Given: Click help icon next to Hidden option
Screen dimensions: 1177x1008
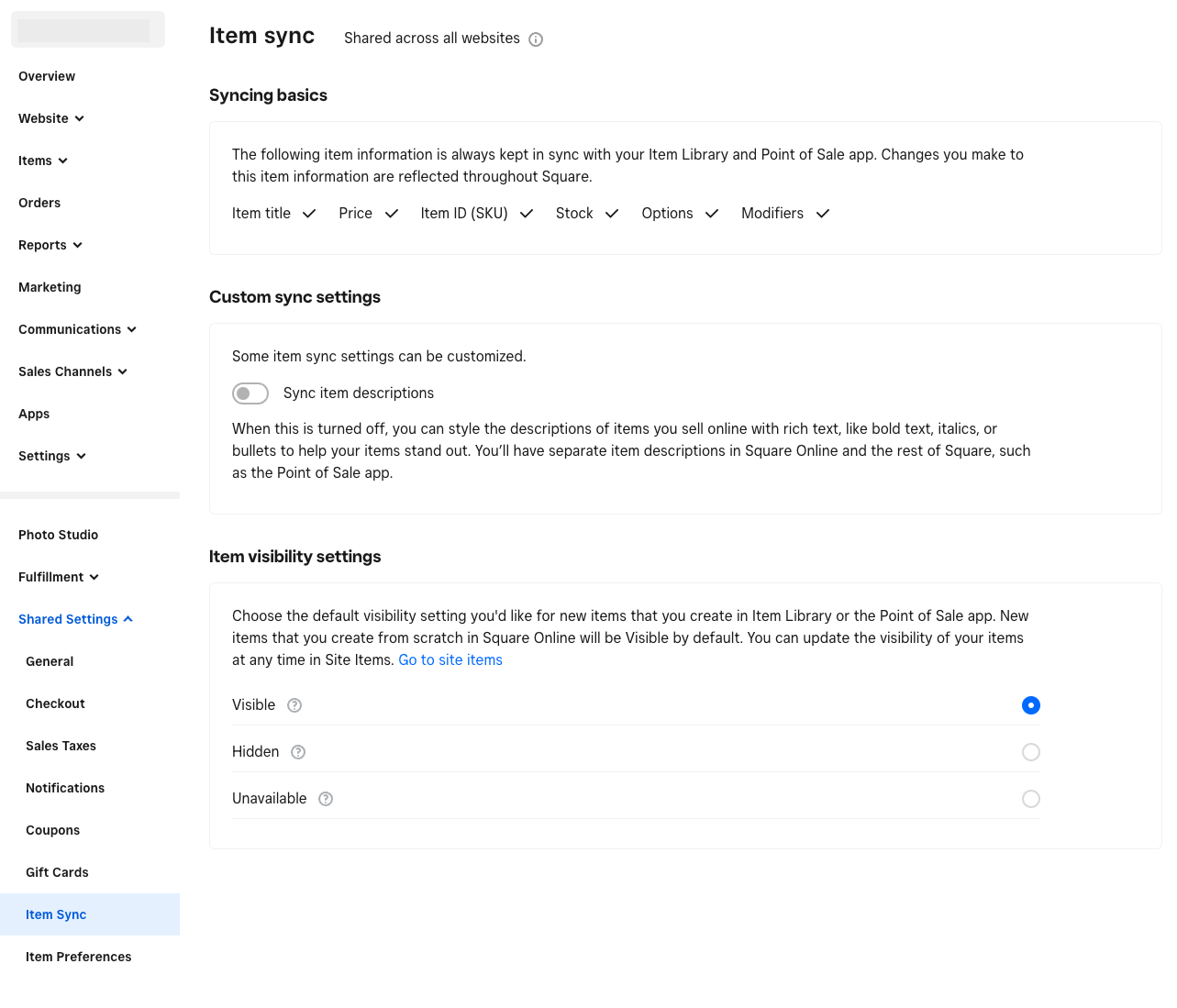Looking at the screenshot, I should (x=298, y=752).
